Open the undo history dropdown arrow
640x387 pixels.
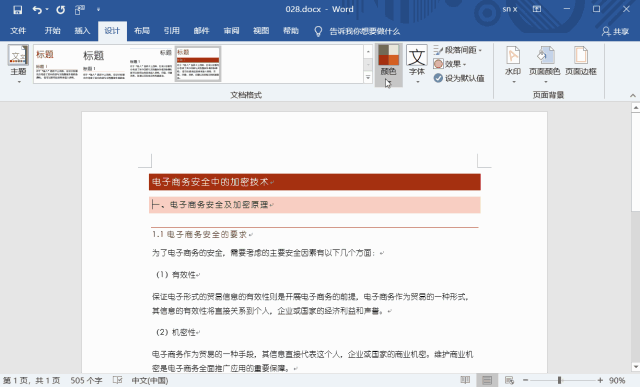point(47,9)
